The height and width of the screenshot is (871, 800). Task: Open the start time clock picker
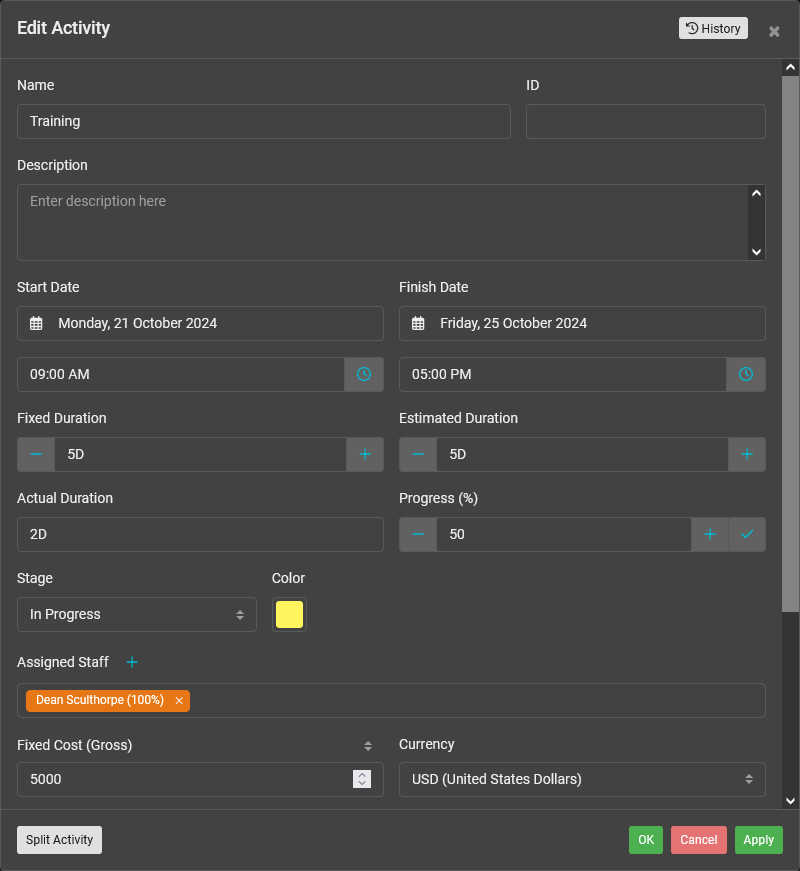point(364,374)
